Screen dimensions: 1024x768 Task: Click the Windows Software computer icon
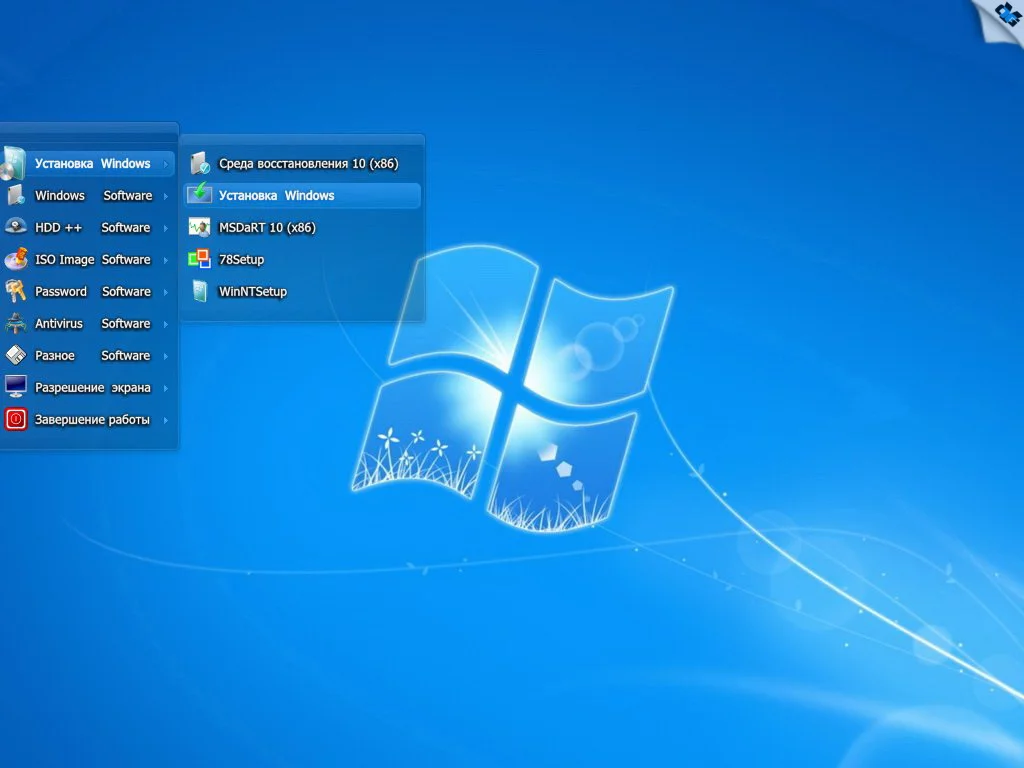(16, 195)
